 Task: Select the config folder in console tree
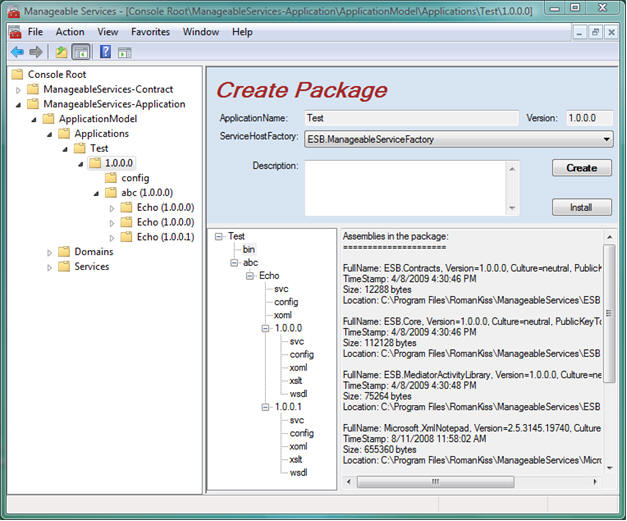135,178
